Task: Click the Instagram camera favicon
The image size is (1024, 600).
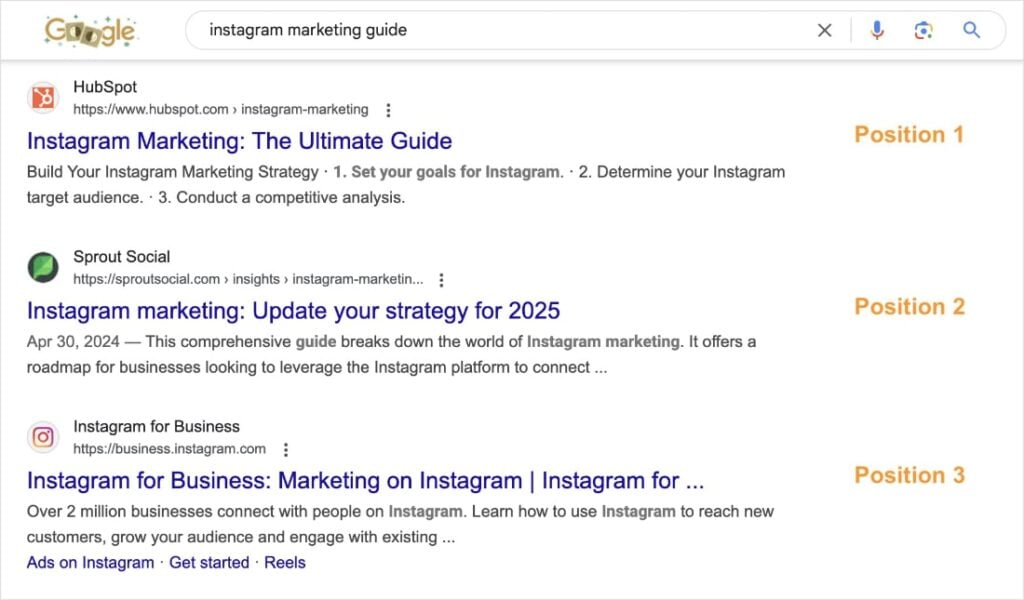Action: pos(42,437)
